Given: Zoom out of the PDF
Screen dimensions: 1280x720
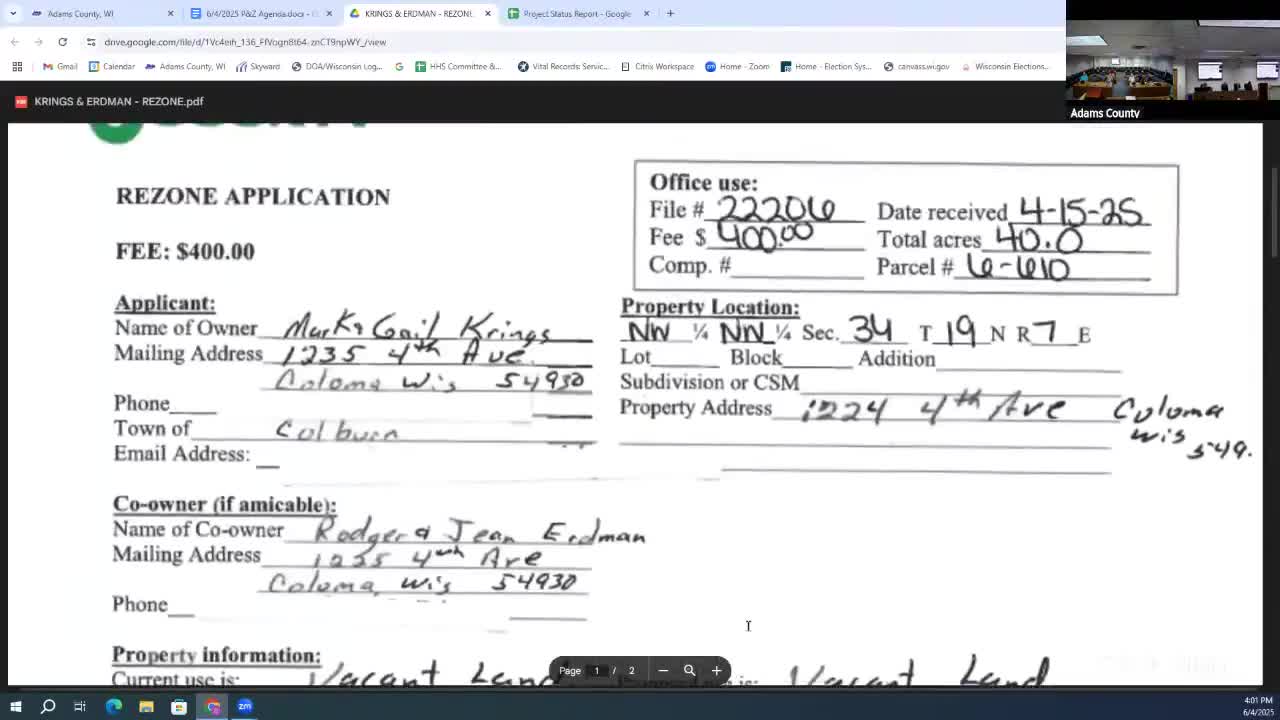Looking at the screenshot, I should pos(663,671).
